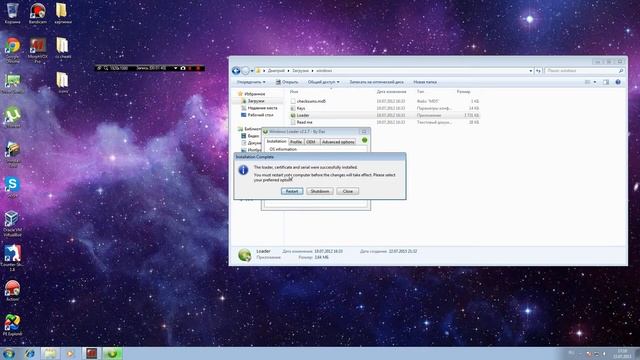Select the Google Chrome desktop shortcut
The image size is (640, 360).
point(12,50)
